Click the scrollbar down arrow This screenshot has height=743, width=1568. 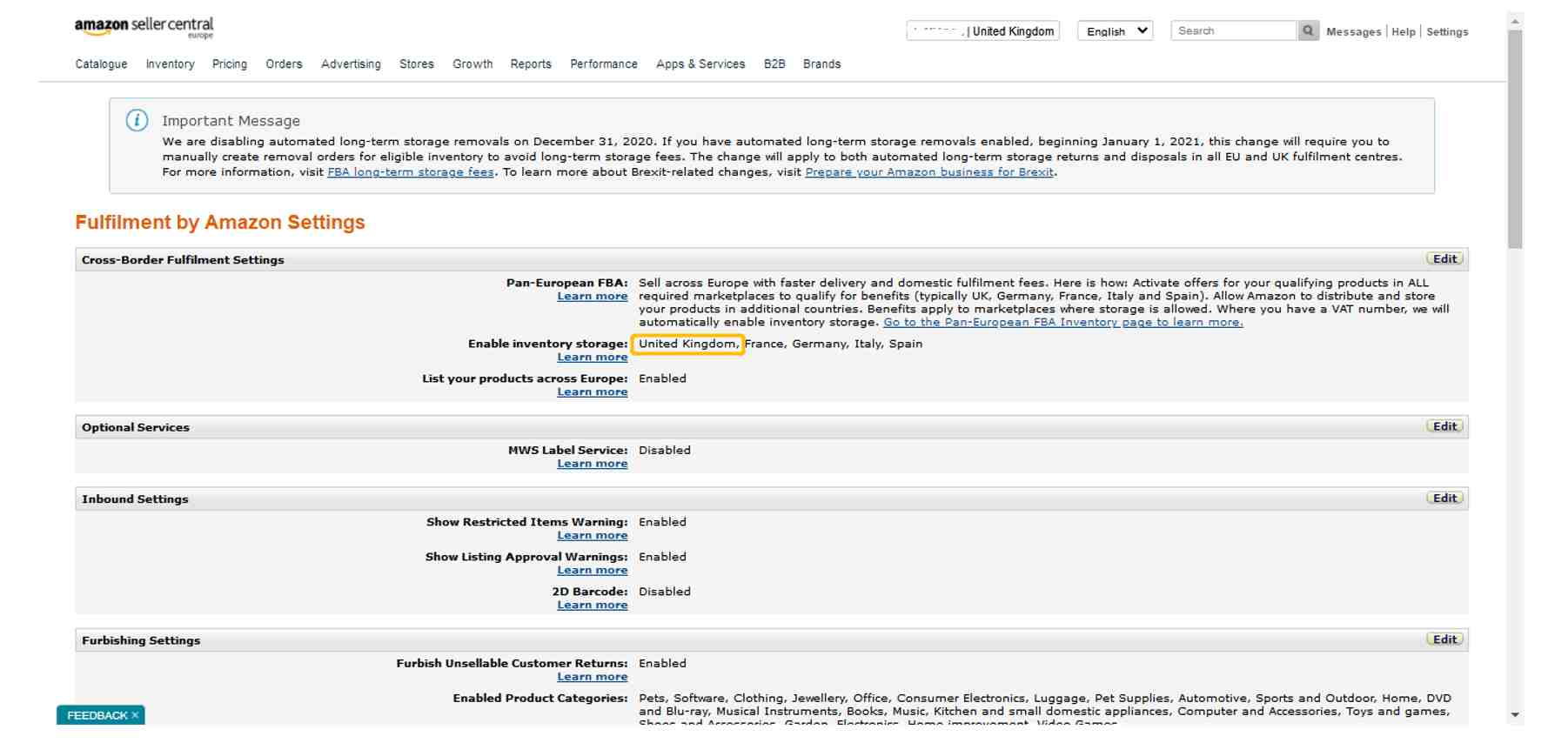pyautogui.click(x=1515, y=715)
